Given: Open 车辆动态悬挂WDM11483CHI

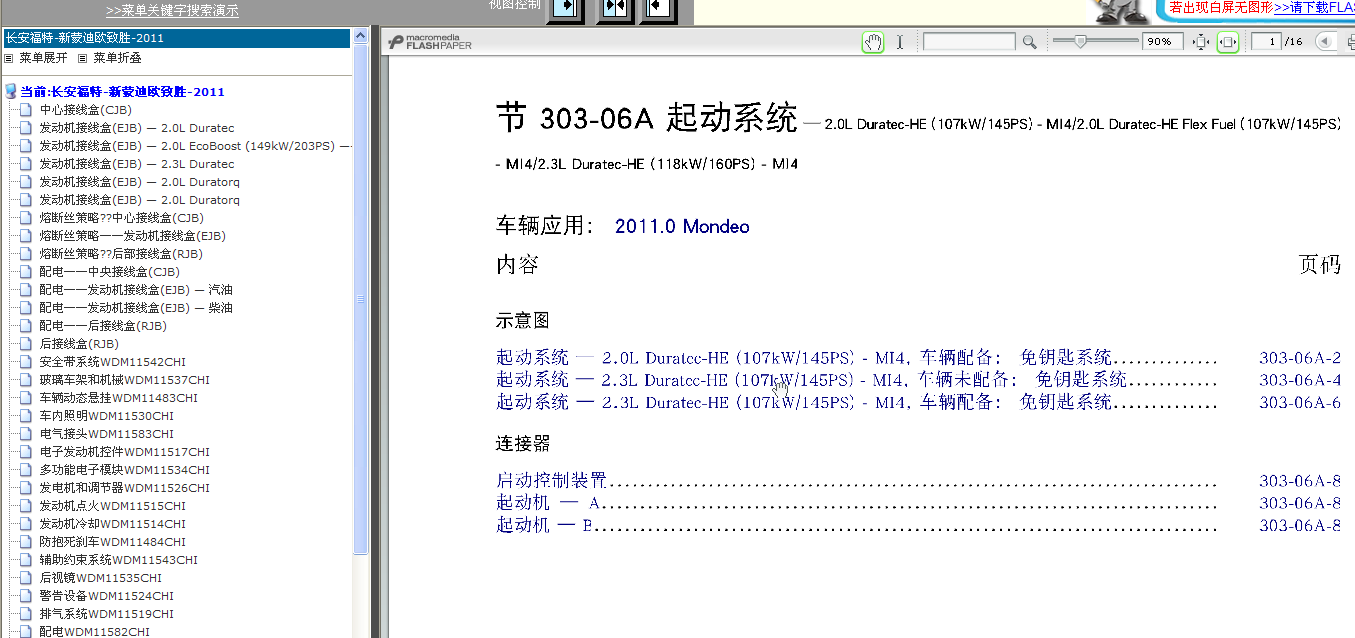Looking at the screenshot, I should 118,398.
